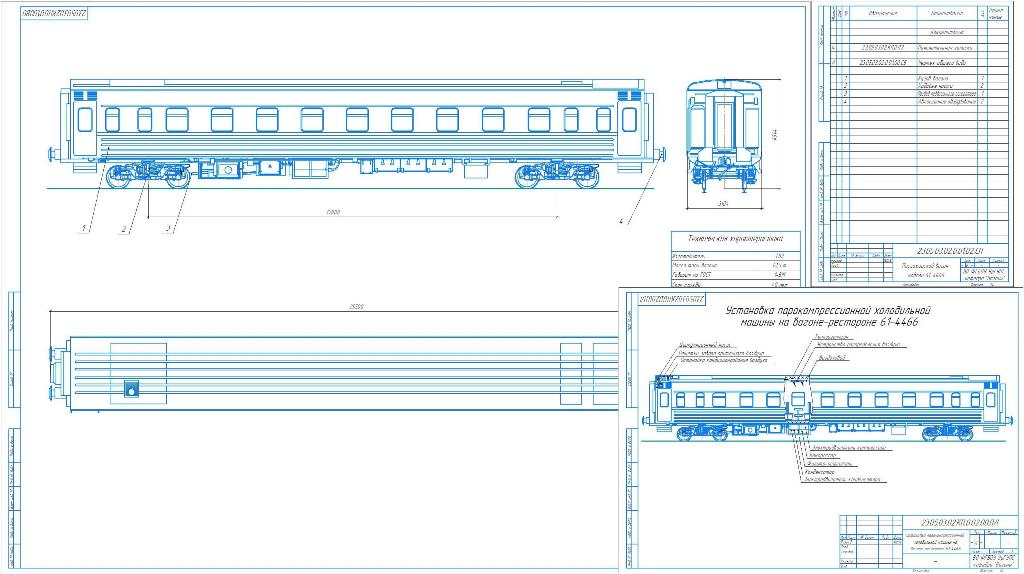Click the drawing number in poster sheet title block
1024x574 pixels.
click(x=959, y=522)
